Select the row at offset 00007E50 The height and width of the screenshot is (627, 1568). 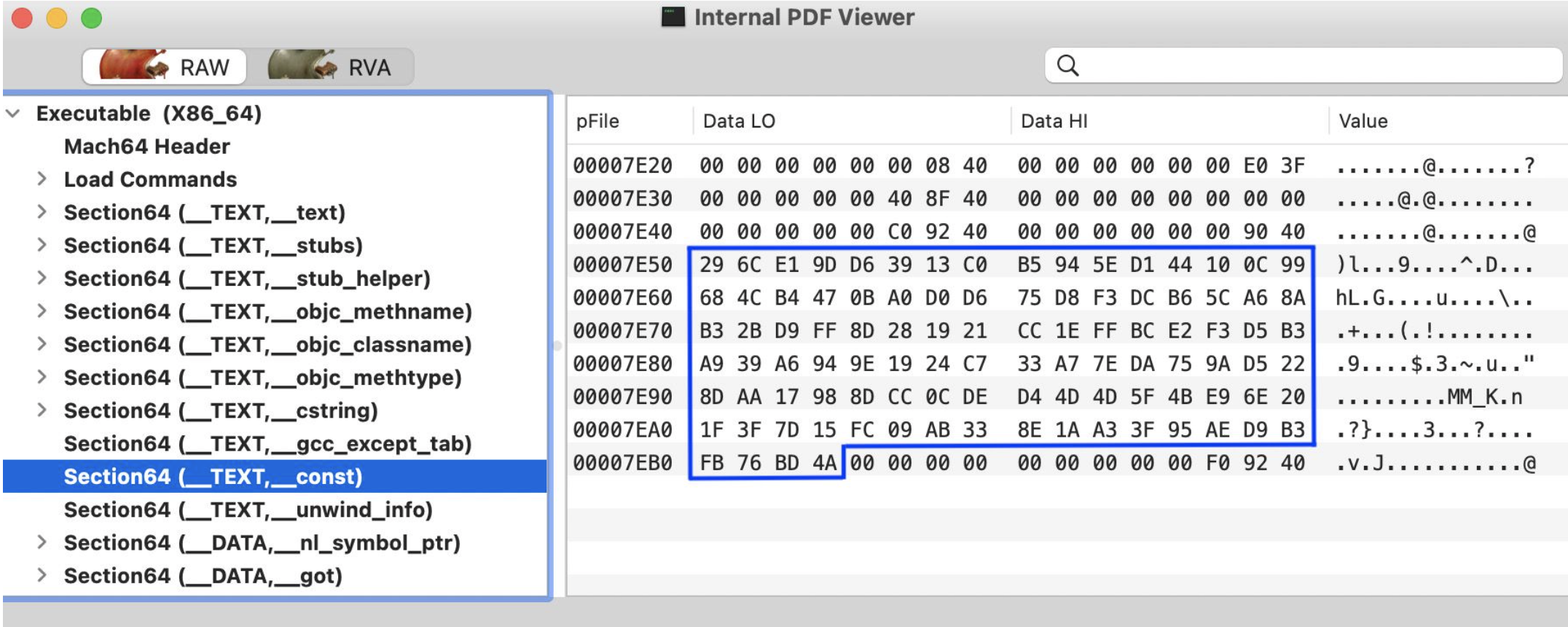622,265
